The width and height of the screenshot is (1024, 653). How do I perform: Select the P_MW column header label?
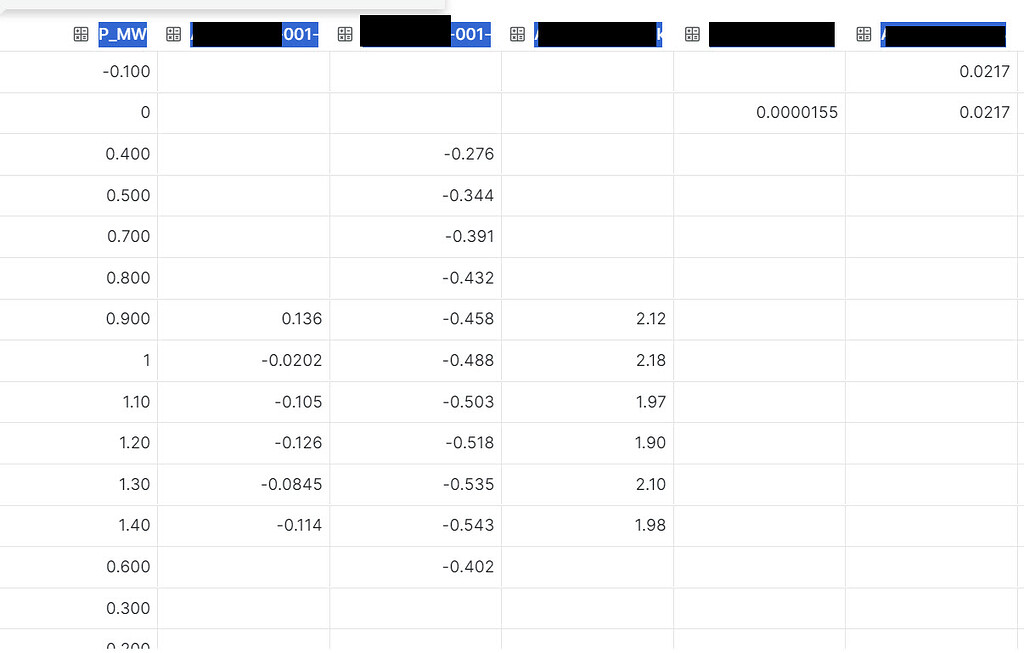(122, 33)
